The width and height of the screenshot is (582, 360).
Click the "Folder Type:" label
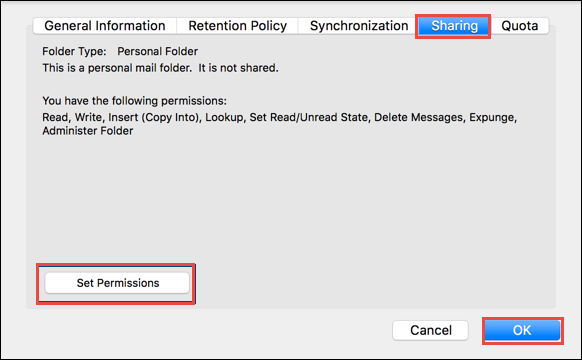(74, 51)
